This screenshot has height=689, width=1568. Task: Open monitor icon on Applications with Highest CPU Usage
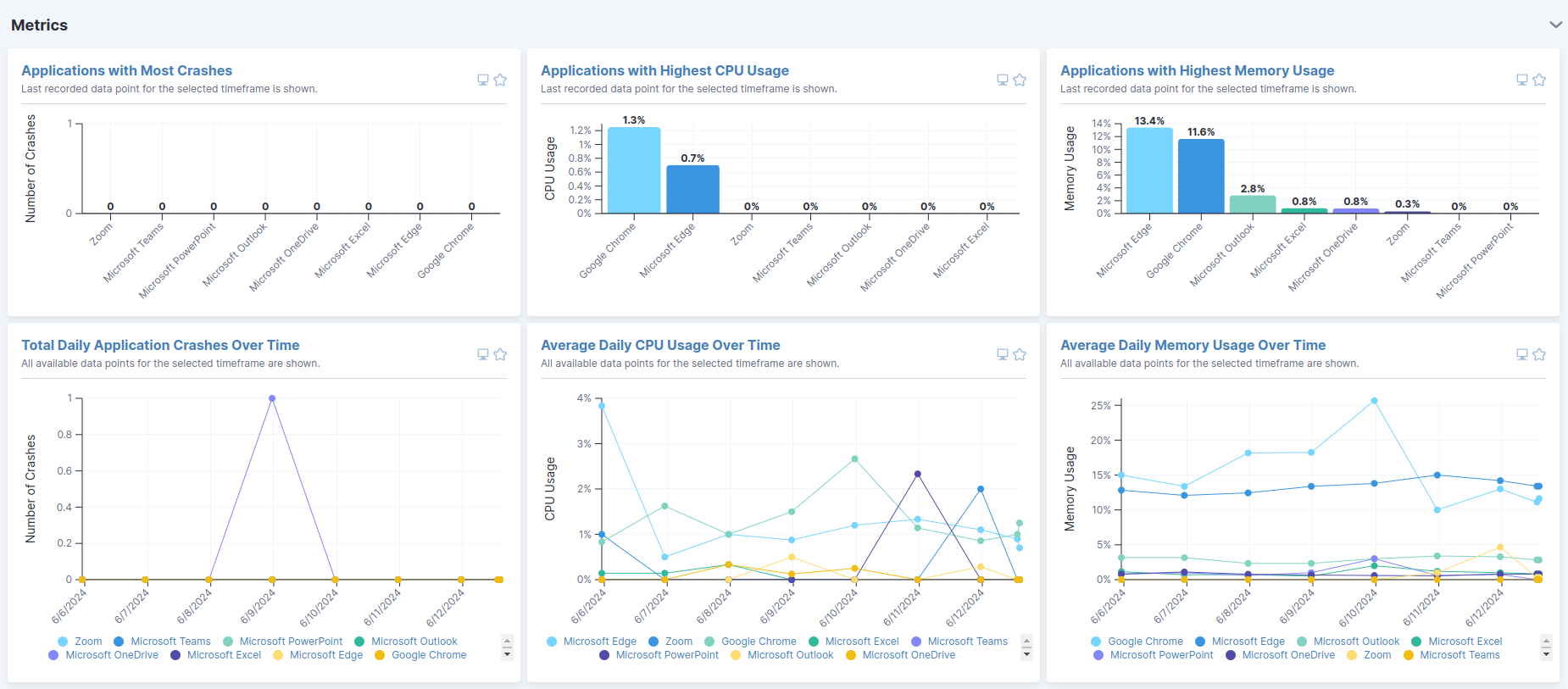(x=1003, y=80)
